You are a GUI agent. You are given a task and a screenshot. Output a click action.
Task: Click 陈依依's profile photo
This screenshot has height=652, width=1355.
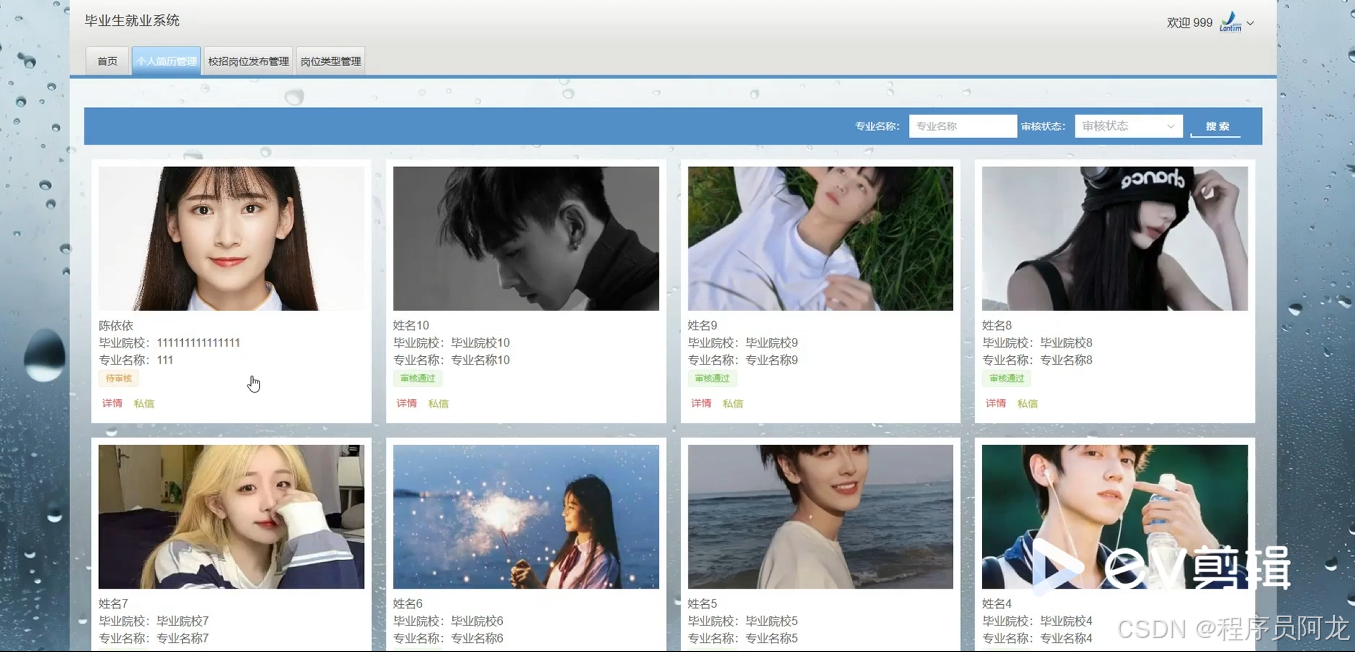tap(231, 239)
